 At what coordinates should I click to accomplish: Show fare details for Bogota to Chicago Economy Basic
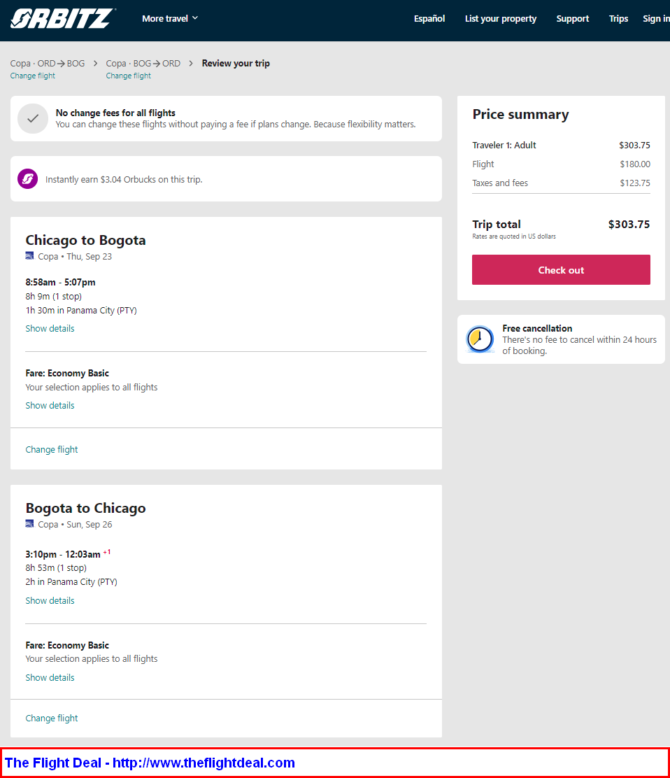(x=50, y=677)
